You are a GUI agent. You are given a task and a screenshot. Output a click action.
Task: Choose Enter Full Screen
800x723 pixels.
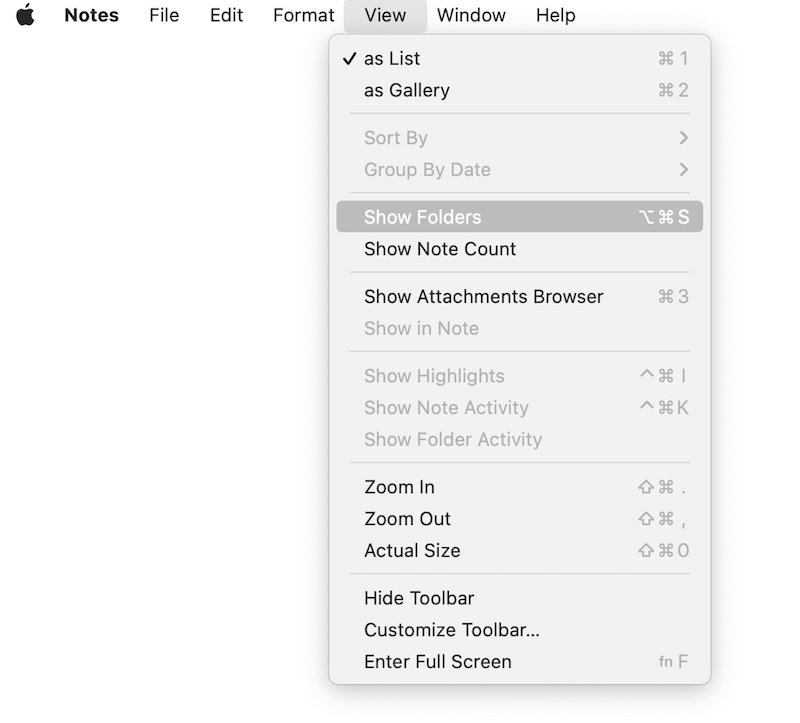pos(437,662)
